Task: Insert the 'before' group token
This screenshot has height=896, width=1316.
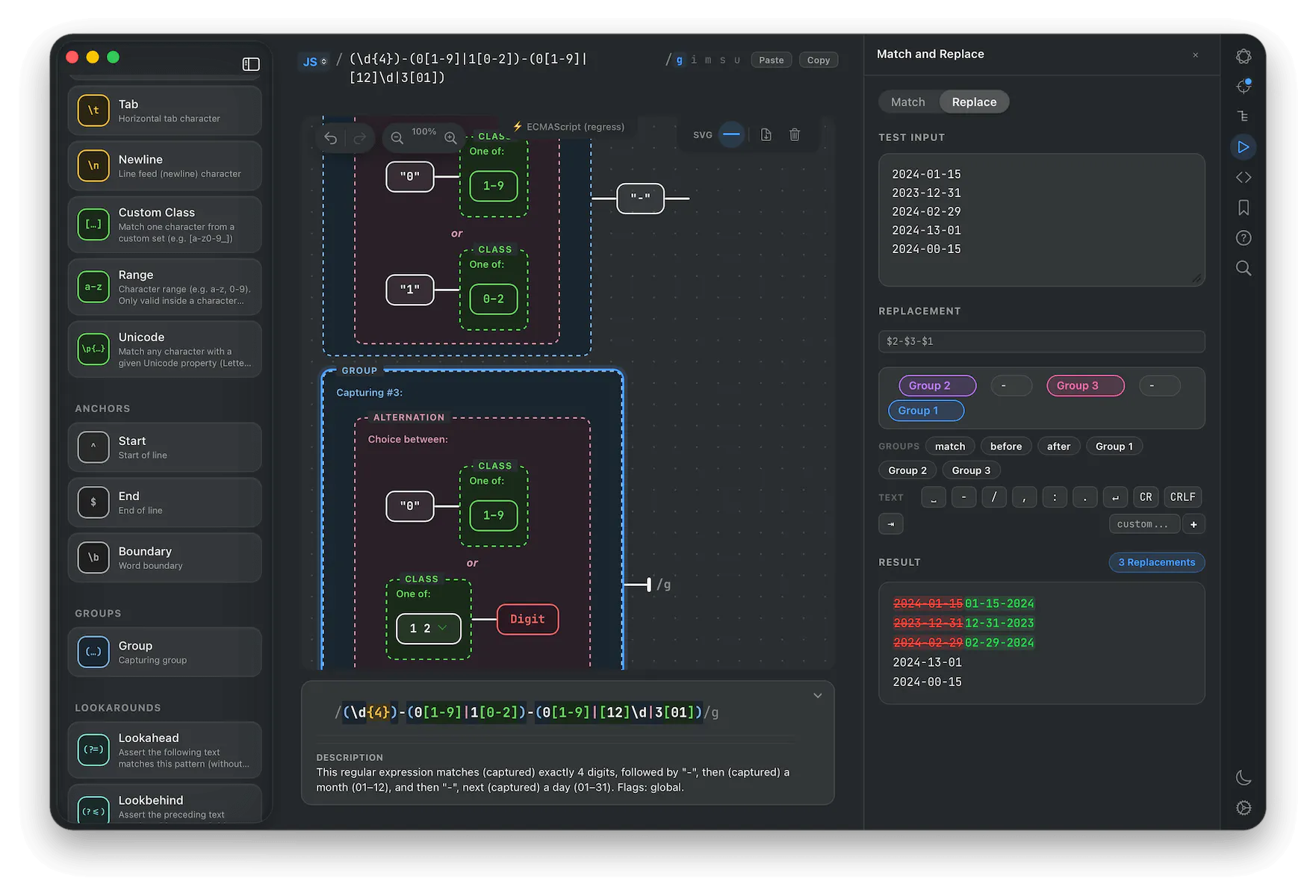Action: (1006, 447)
